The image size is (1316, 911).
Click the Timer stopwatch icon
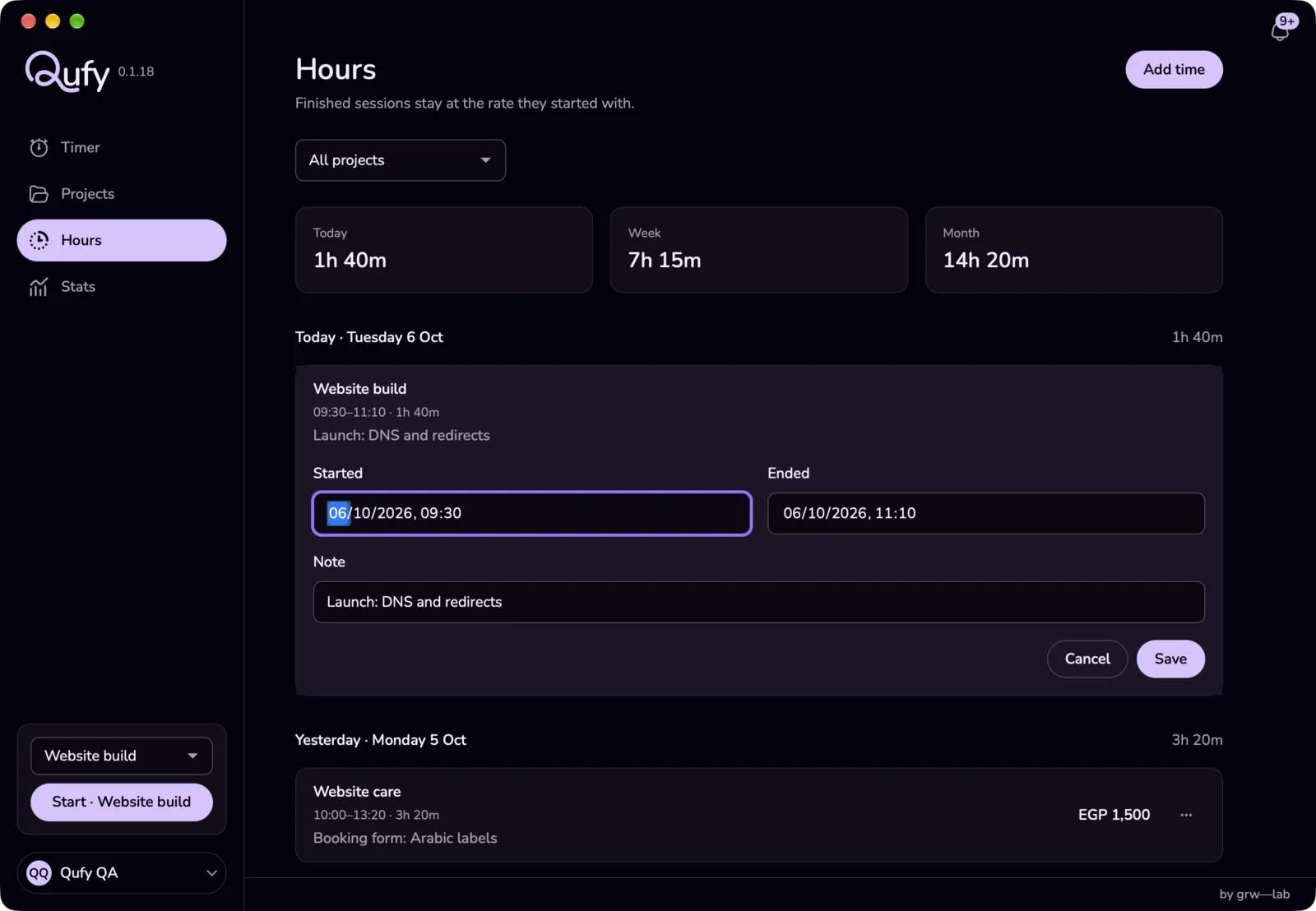[x=39, y=147]
